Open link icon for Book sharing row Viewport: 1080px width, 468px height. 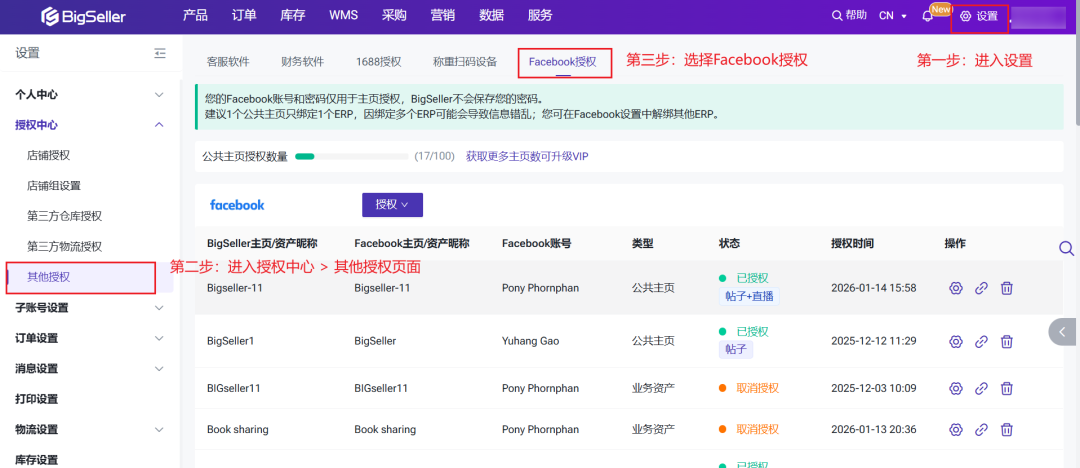click(x=981, y=430)
